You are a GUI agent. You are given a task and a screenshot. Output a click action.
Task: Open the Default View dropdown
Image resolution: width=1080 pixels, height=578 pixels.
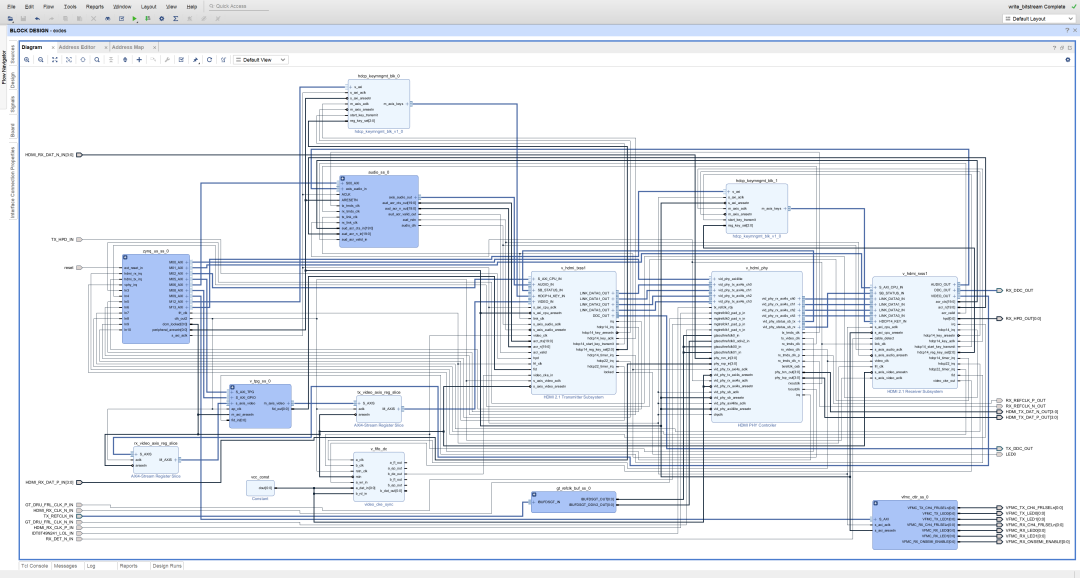[258, 60]
